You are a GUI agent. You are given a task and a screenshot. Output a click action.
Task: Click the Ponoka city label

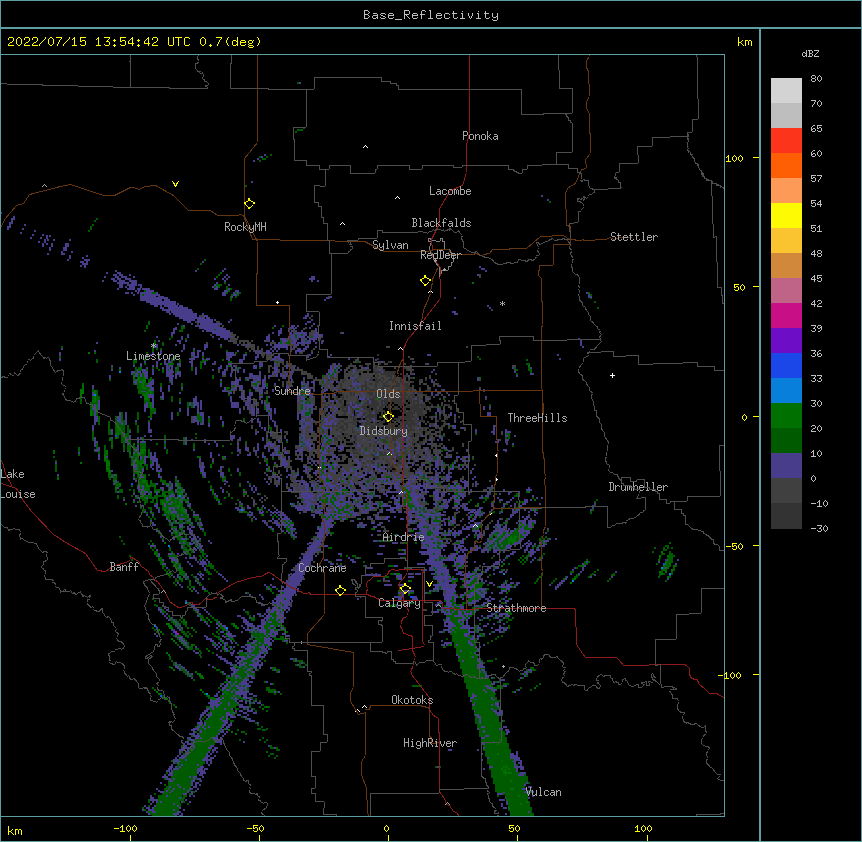(x=480, y=136)
